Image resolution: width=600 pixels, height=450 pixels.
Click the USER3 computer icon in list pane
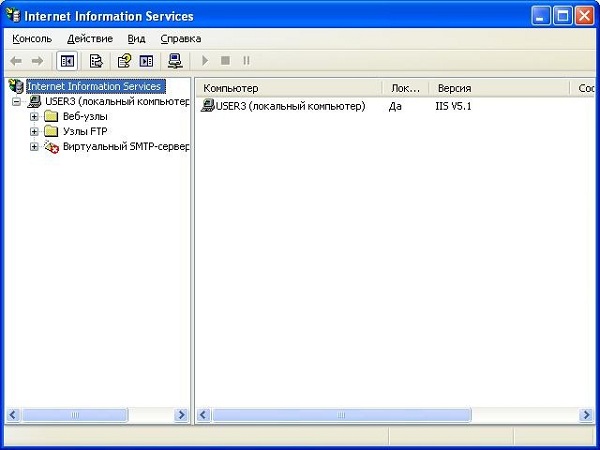point(207,106)
